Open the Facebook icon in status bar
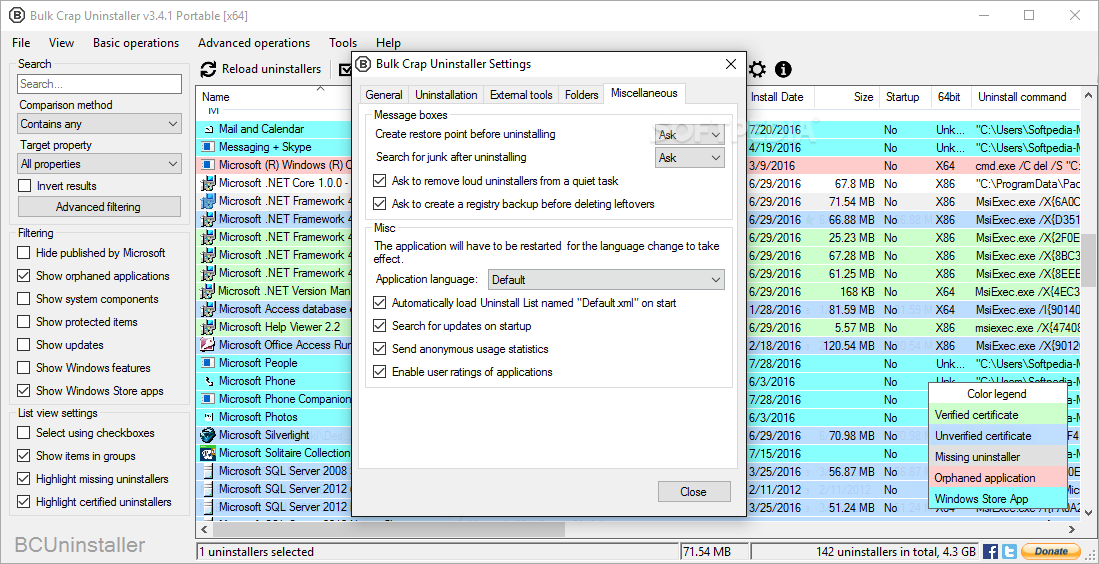 [x=990, y=551]
